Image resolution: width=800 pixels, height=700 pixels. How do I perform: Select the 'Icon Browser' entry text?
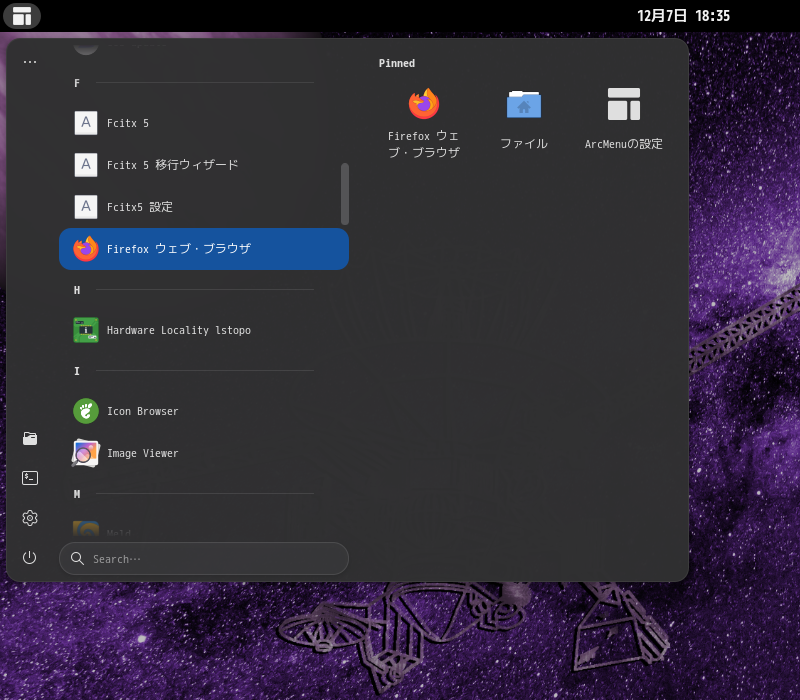point(143,411)
